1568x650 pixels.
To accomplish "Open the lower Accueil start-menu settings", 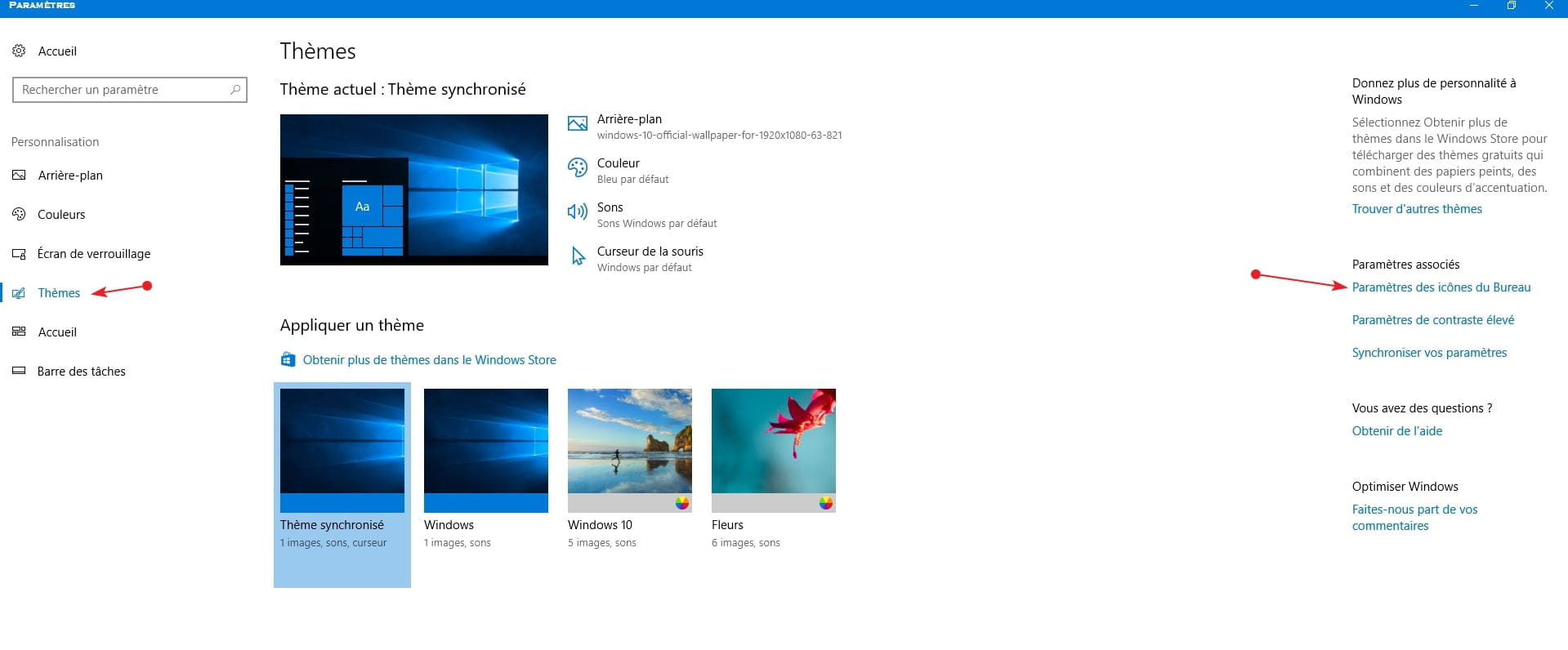I will coord(57,332).
